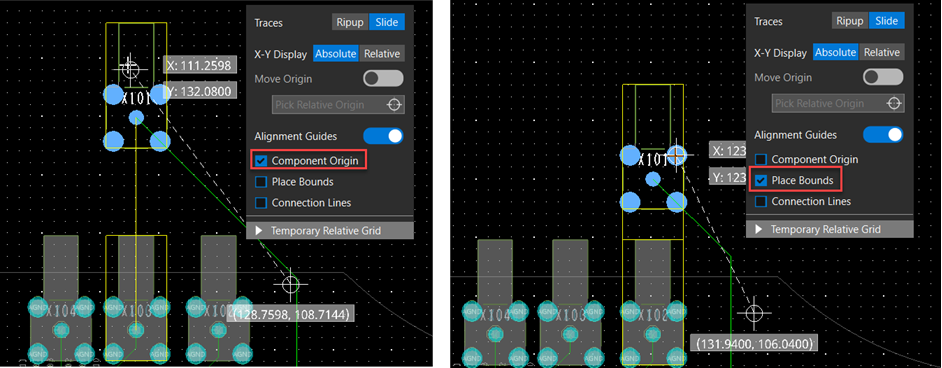
Task: Check Component Origin checkbox in right panel
Action: pyautogui.click(x=761, y=160)
